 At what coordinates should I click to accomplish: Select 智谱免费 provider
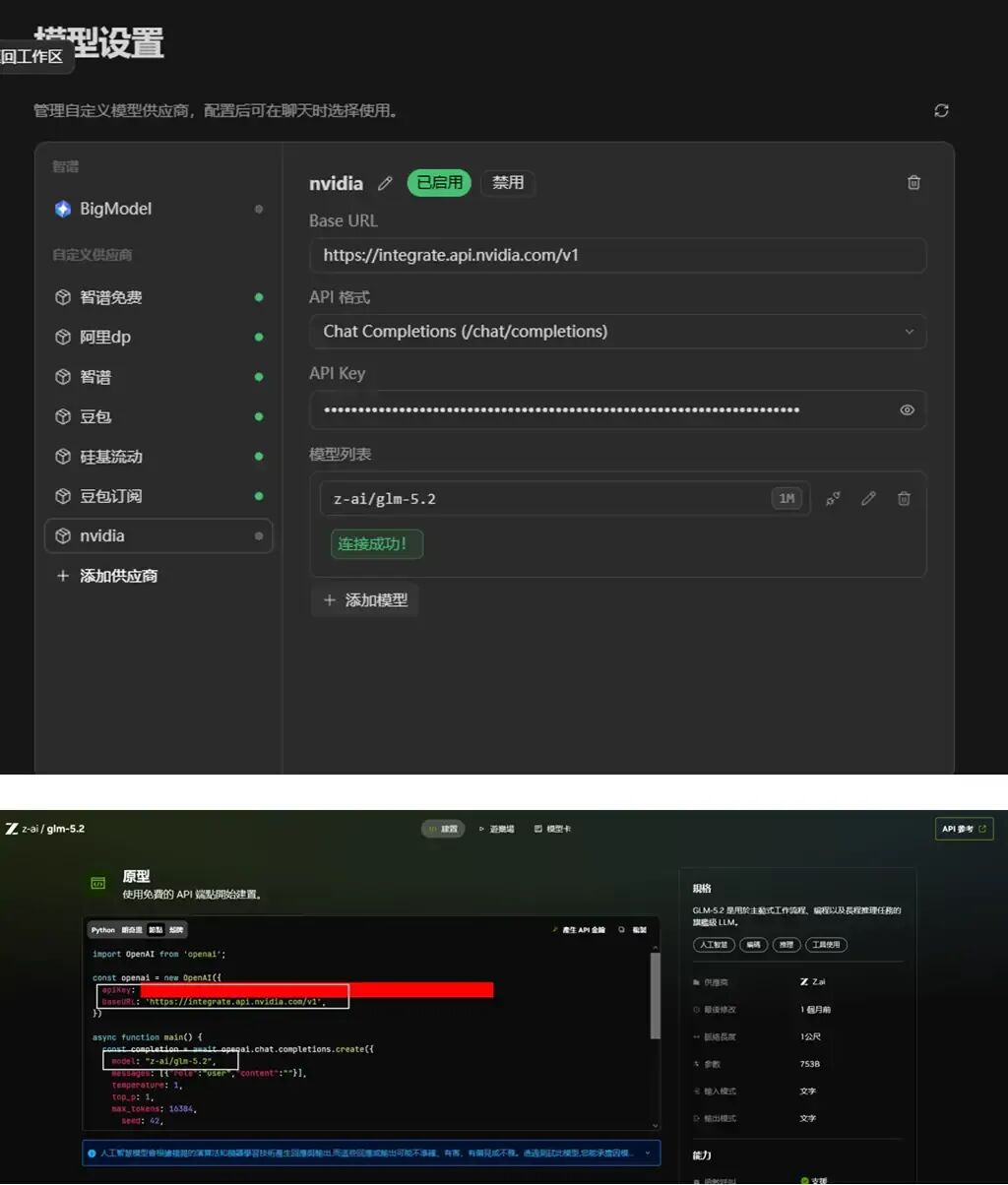(x=158, y=297)
